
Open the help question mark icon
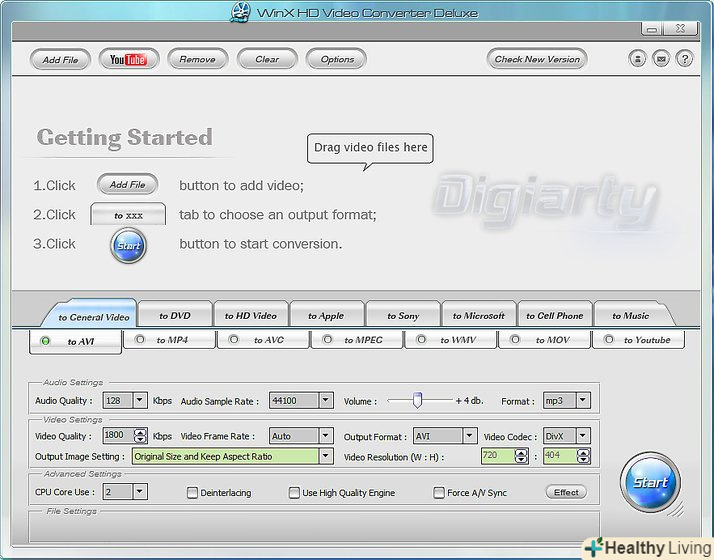coord(684,59)
